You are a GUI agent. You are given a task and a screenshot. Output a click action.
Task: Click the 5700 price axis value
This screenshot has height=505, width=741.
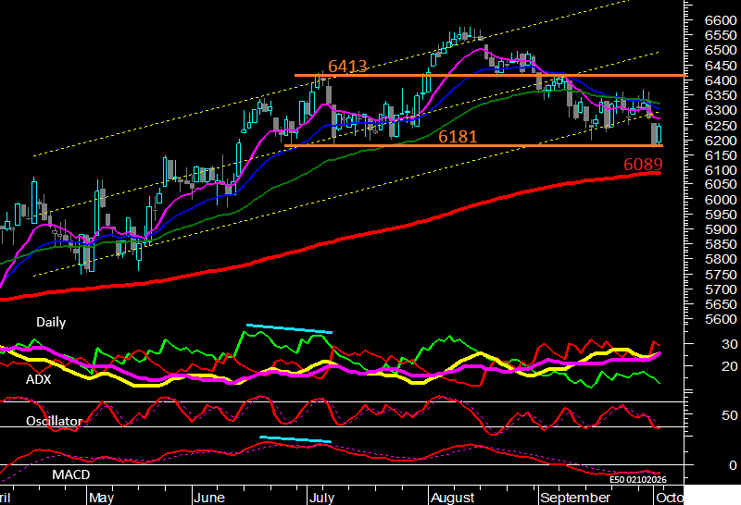pos(720,290)
